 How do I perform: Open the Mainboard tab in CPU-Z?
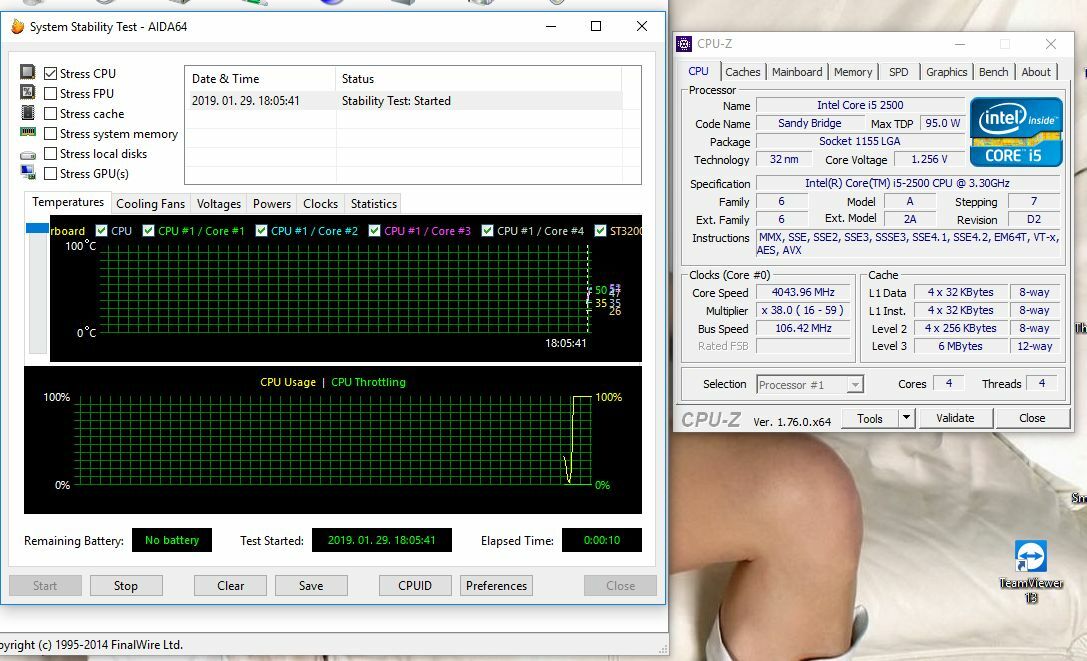tap(797, 72)
